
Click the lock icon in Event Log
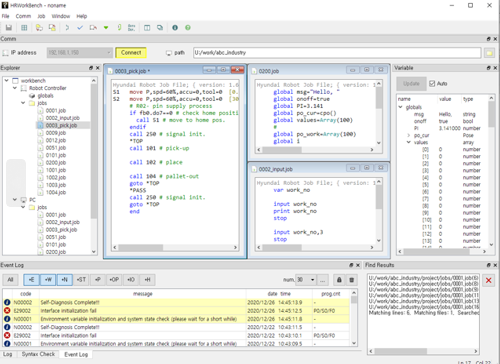[339, 280]
